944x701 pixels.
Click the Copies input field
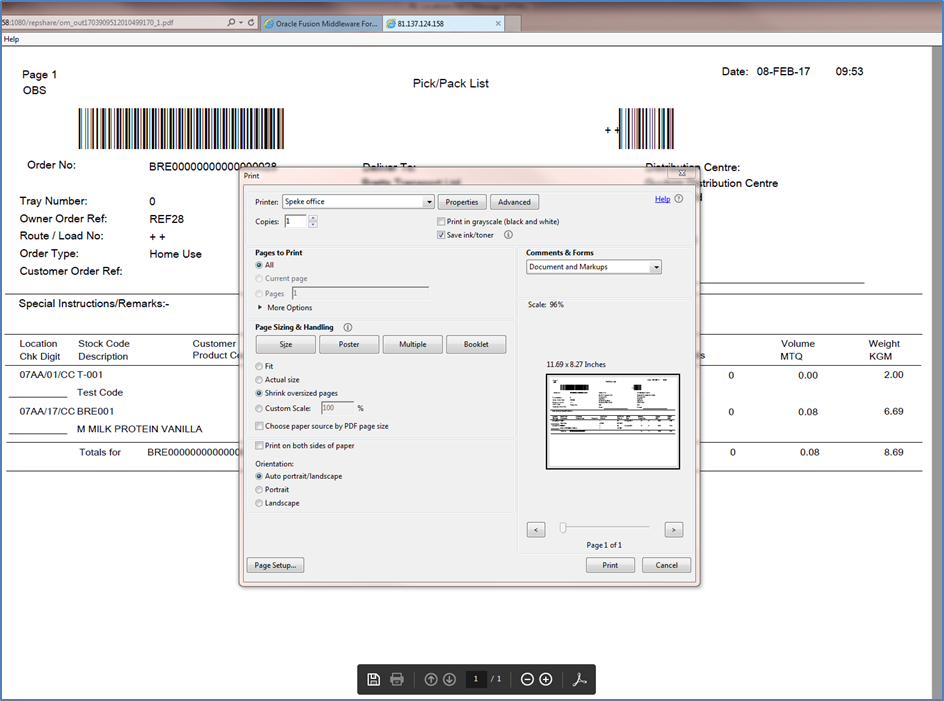coord(296,222)
